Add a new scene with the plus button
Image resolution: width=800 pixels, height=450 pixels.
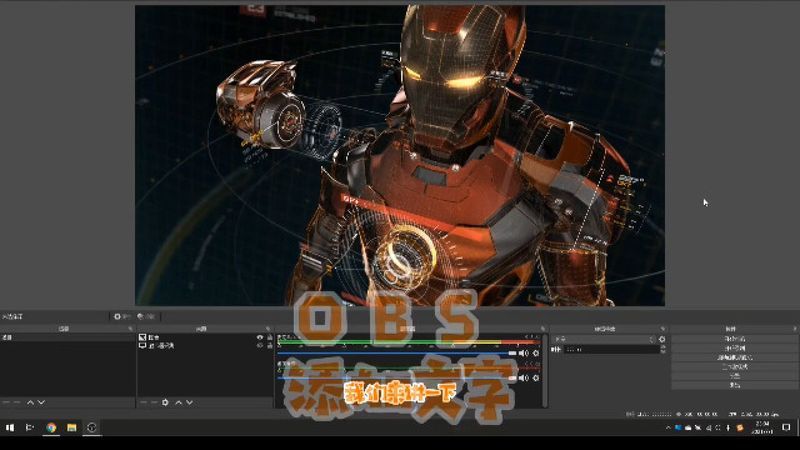6,403
